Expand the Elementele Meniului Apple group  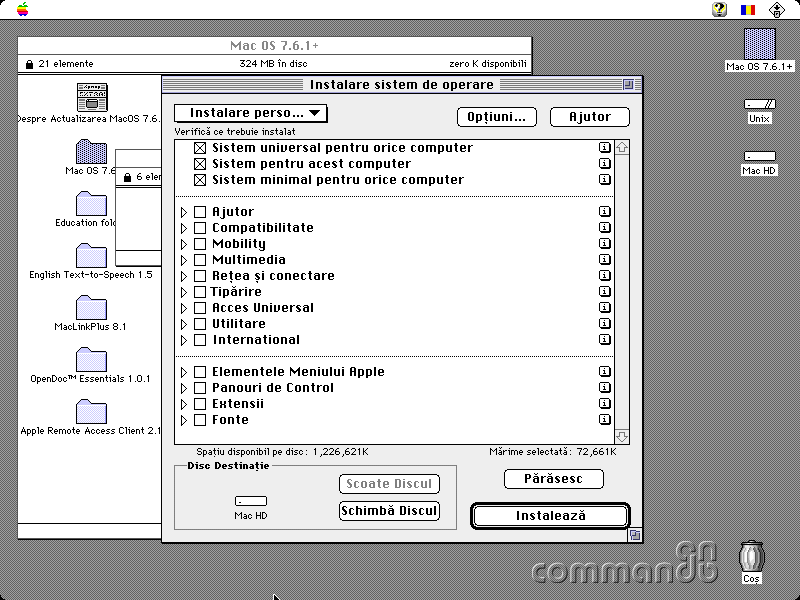click(x=184, y=372)
